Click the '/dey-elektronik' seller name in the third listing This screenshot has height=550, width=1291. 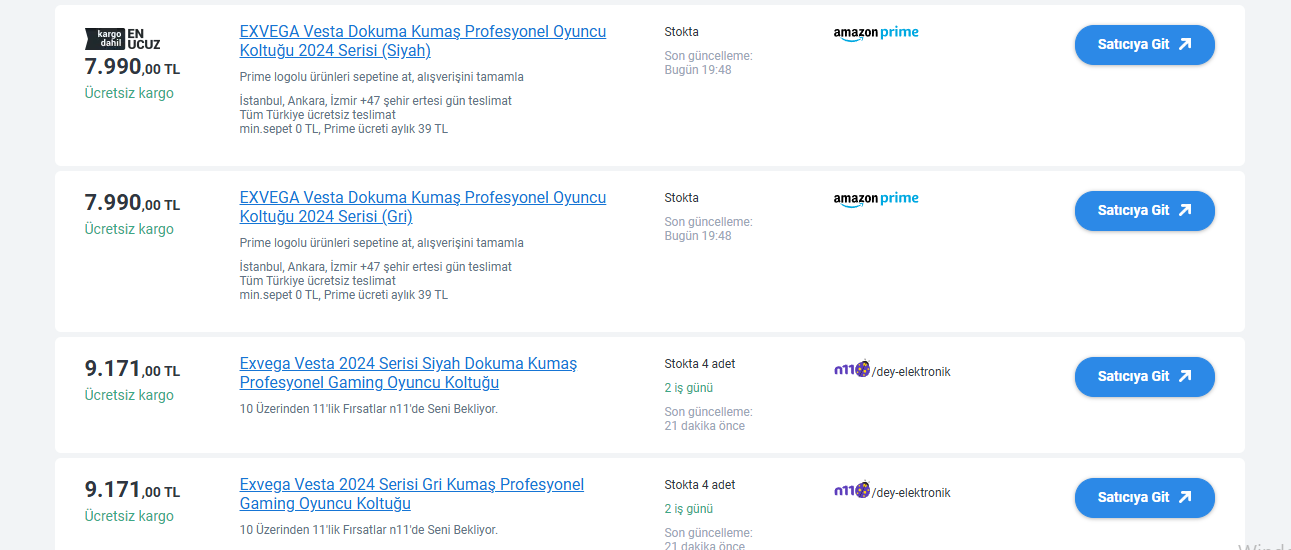[911, 372]
